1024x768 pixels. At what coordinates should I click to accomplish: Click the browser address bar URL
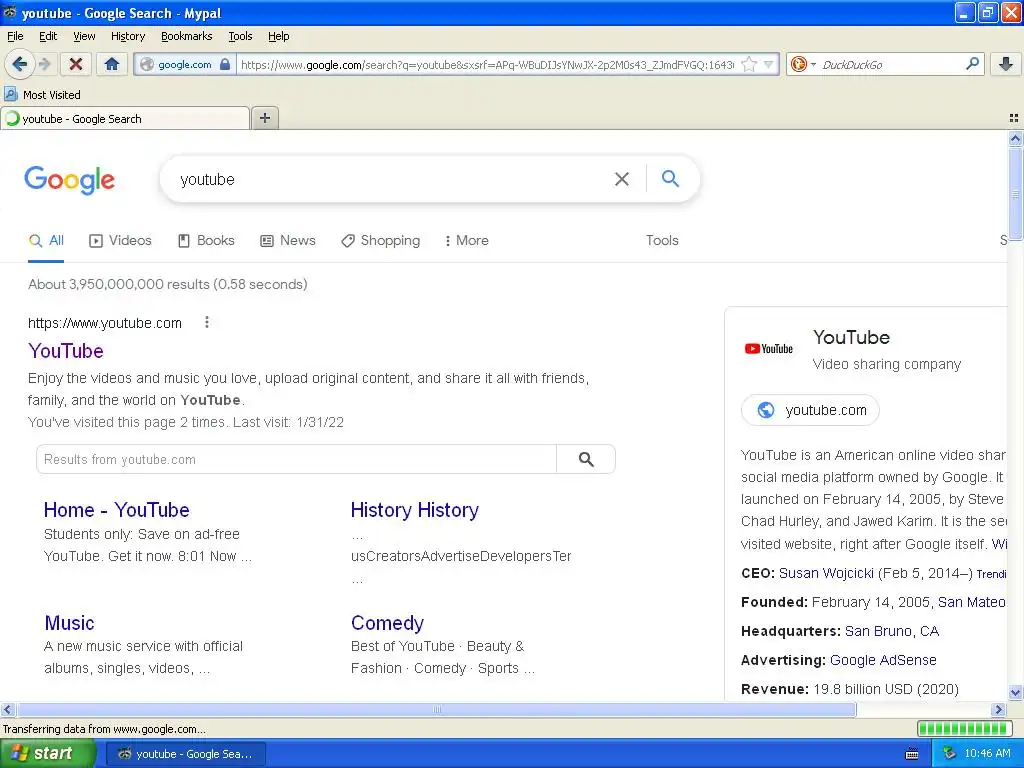coord(487,65)
